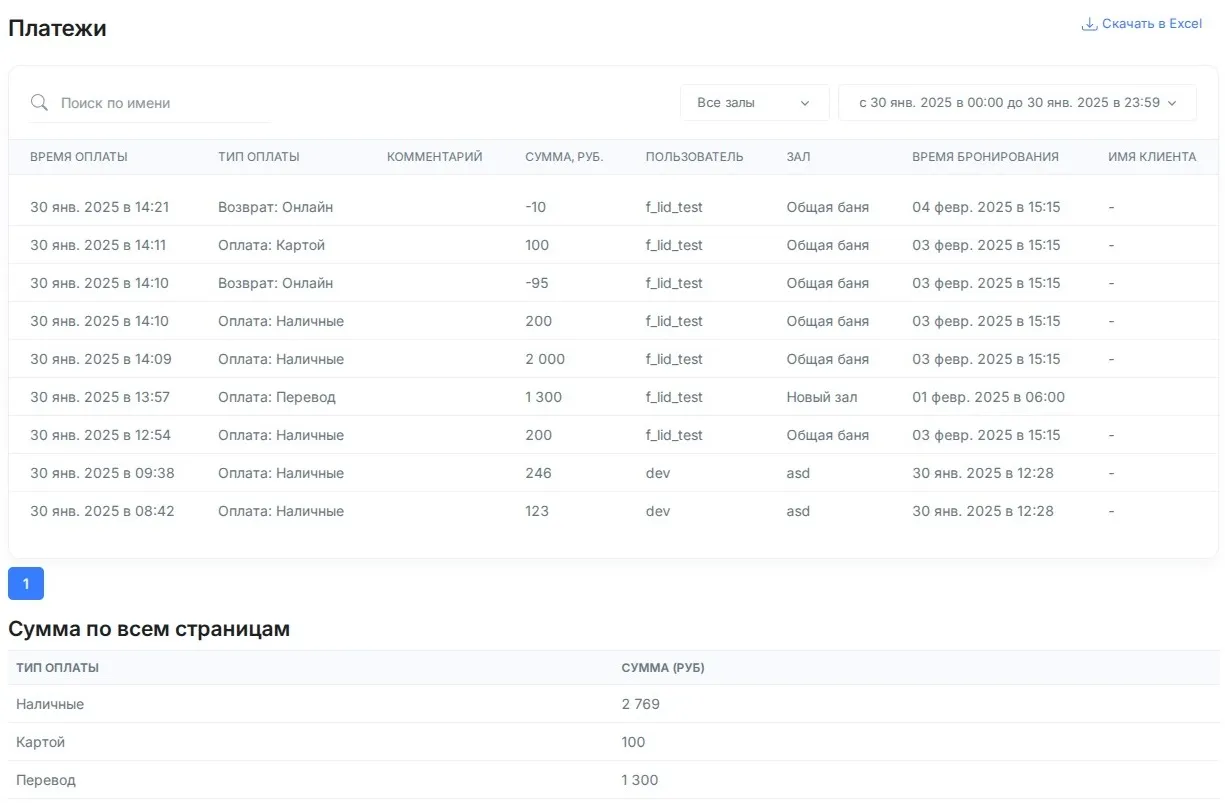Click the Имя клиента column header
The width and height of the screenshot is (1225, 803).
pyautogui.click(x=1152, y=157)
